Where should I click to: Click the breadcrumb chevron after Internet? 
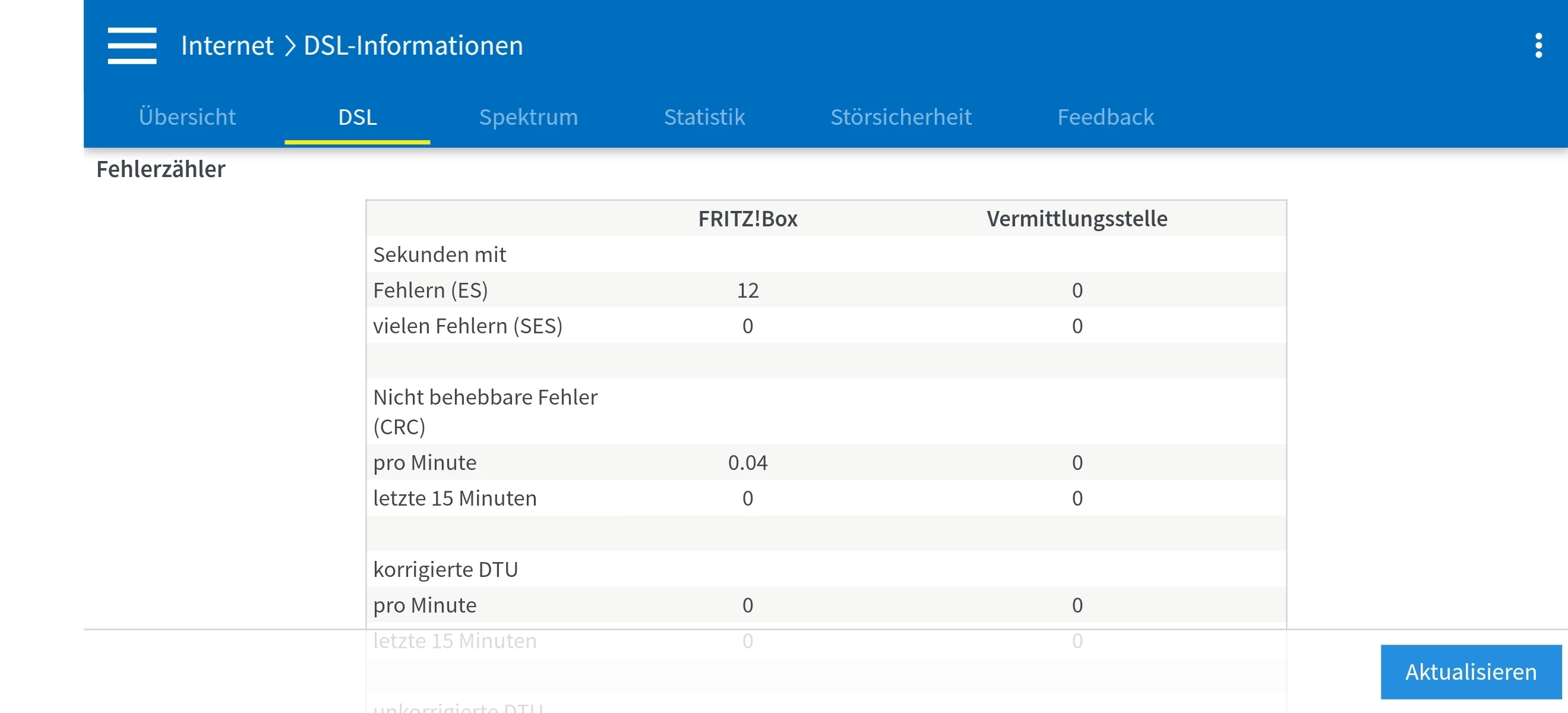pyautogui.click(x=290, y=46)
